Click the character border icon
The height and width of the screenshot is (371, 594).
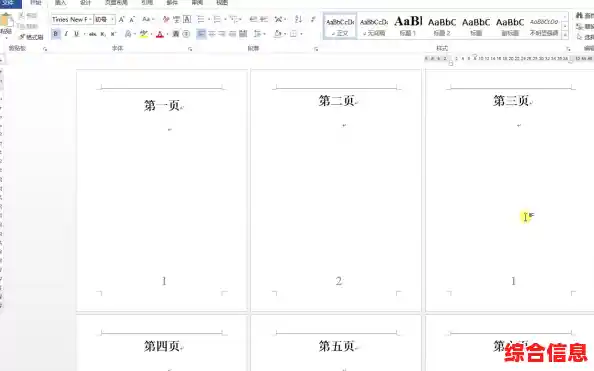(x=187, y=19)
